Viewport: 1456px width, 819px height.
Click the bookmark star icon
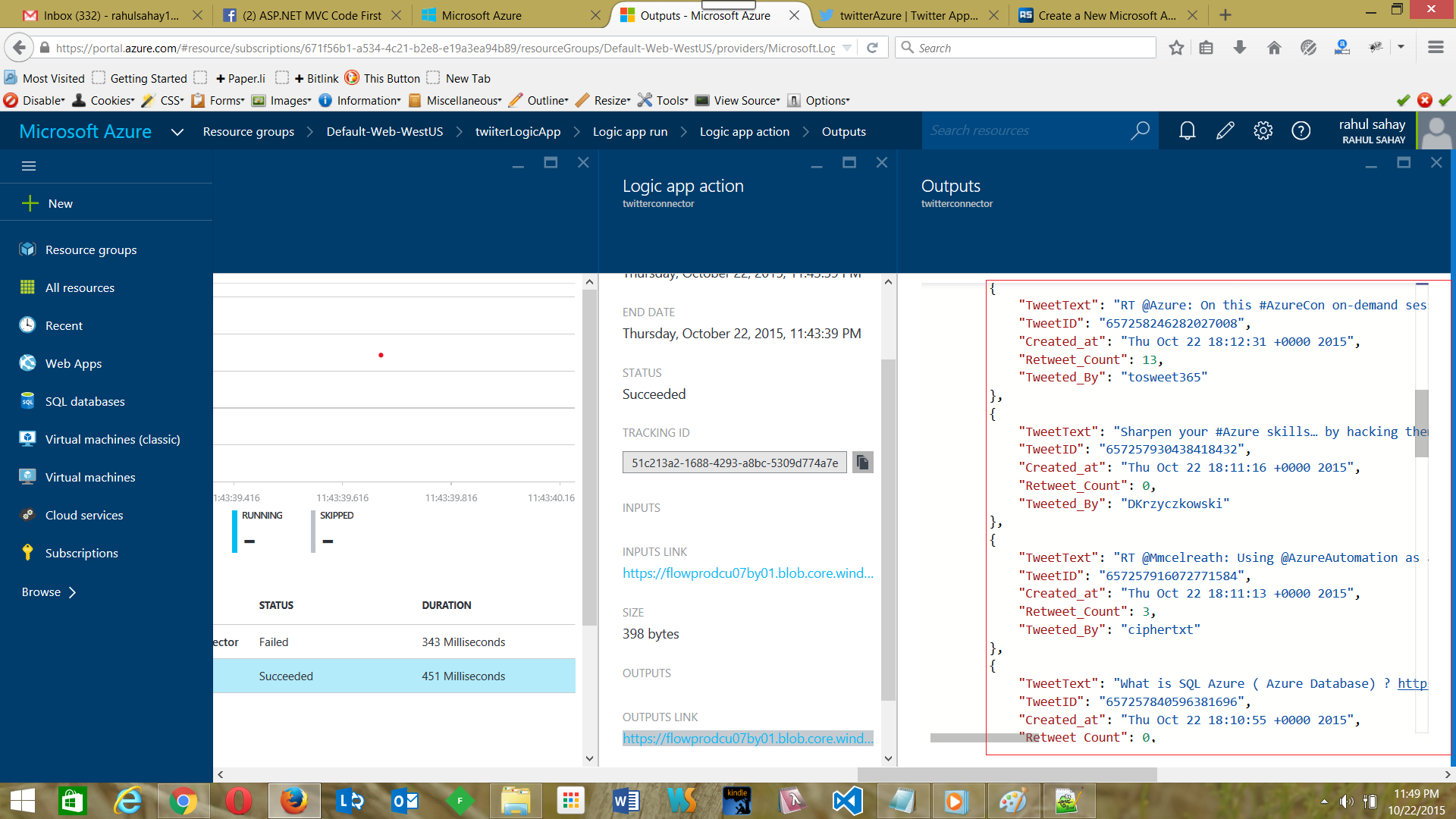pos(1176,48)
